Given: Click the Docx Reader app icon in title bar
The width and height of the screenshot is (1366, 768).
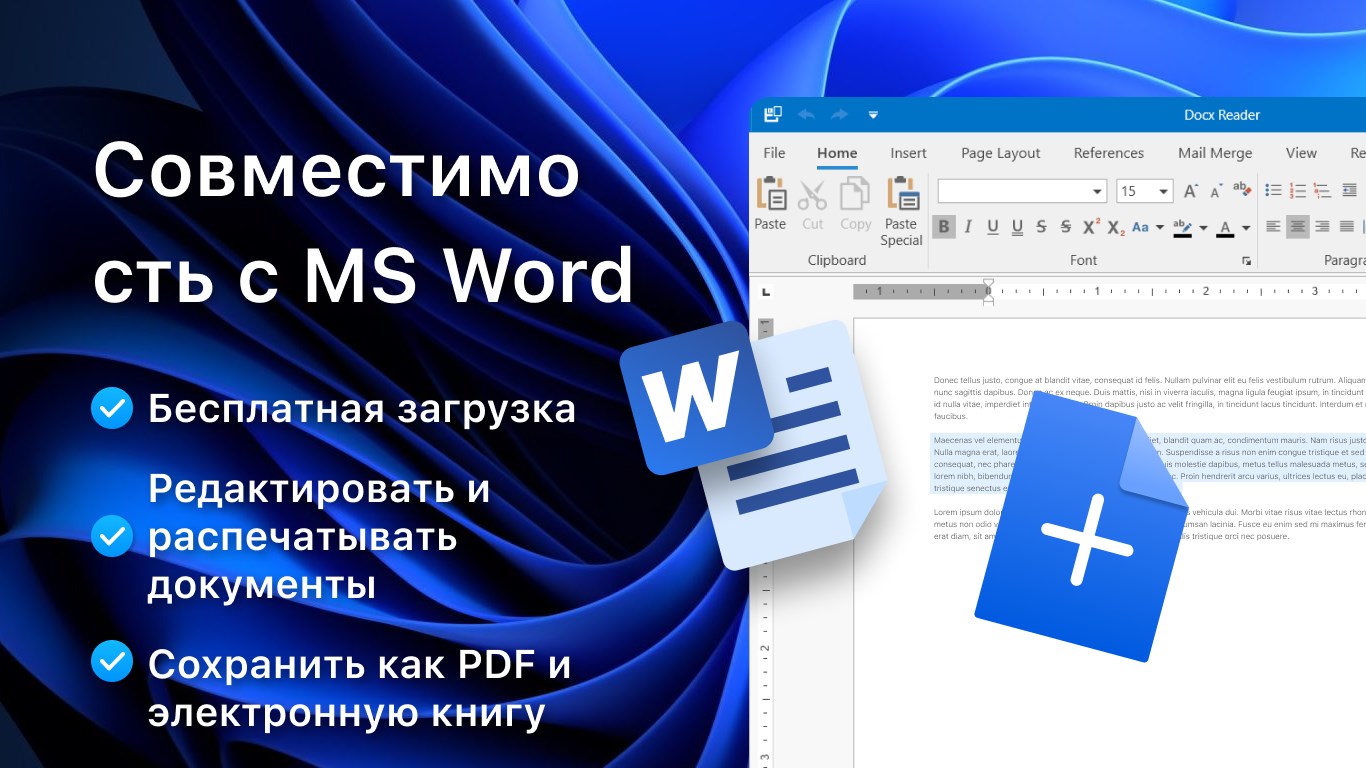Looking at the screenshot, I should coord(772,114).
